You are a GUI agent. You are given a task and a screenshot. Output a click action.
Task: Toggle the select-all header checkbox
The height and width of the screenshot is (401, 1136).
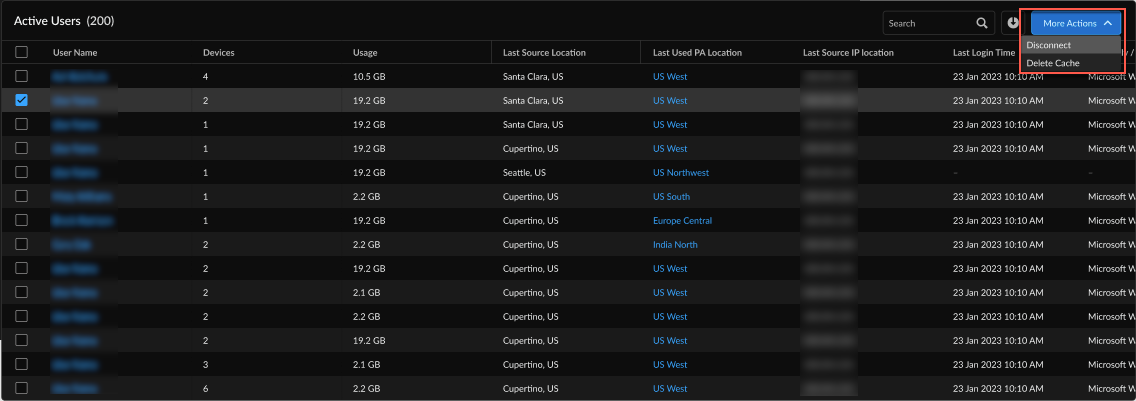click(x=21, y=52)
